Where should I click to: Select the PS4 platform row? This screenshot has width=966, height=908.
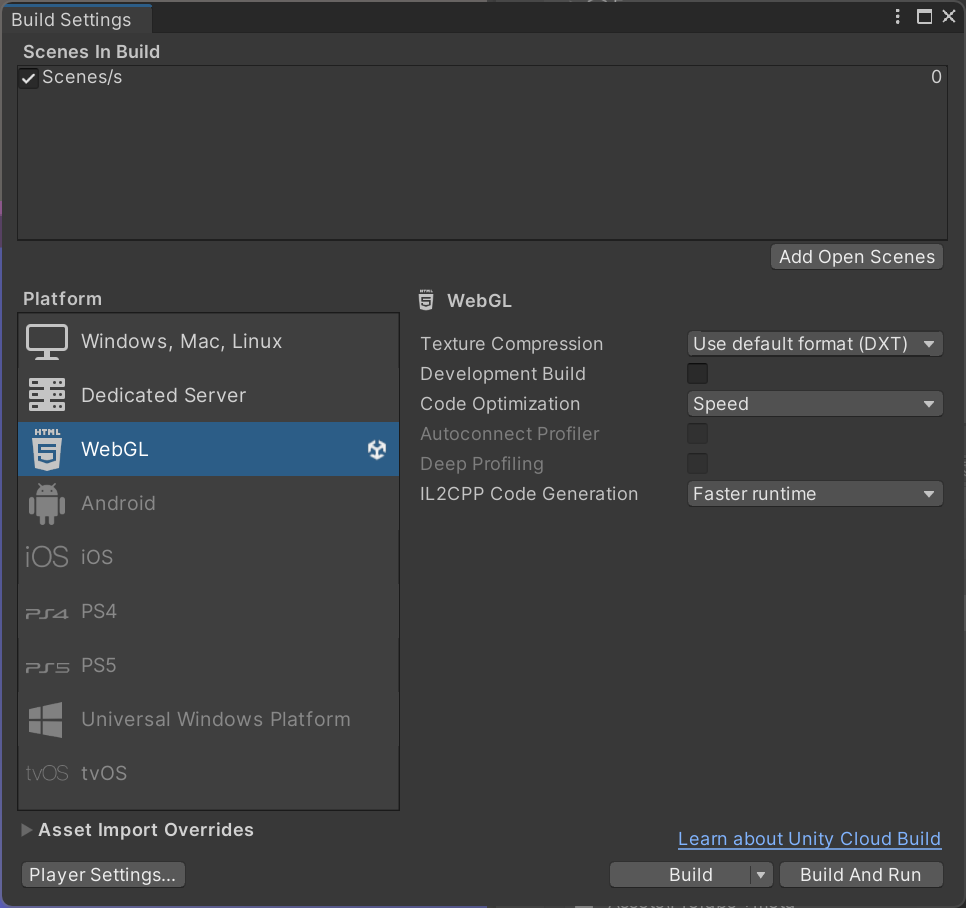[x=208, y=611]
